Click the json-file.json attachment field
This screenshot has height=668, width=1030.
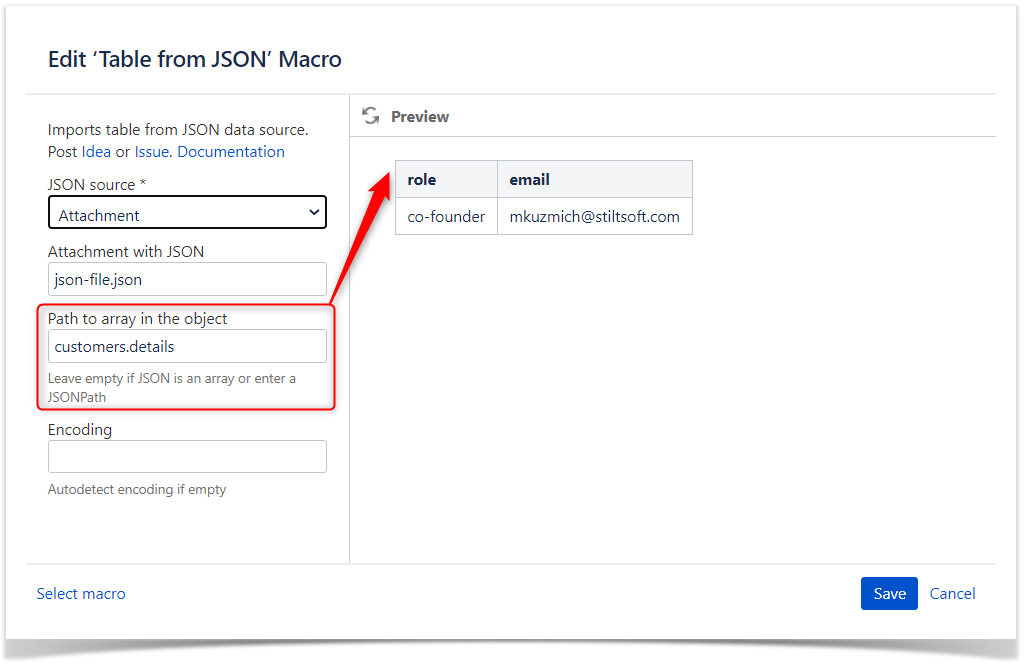click(187, 279)
